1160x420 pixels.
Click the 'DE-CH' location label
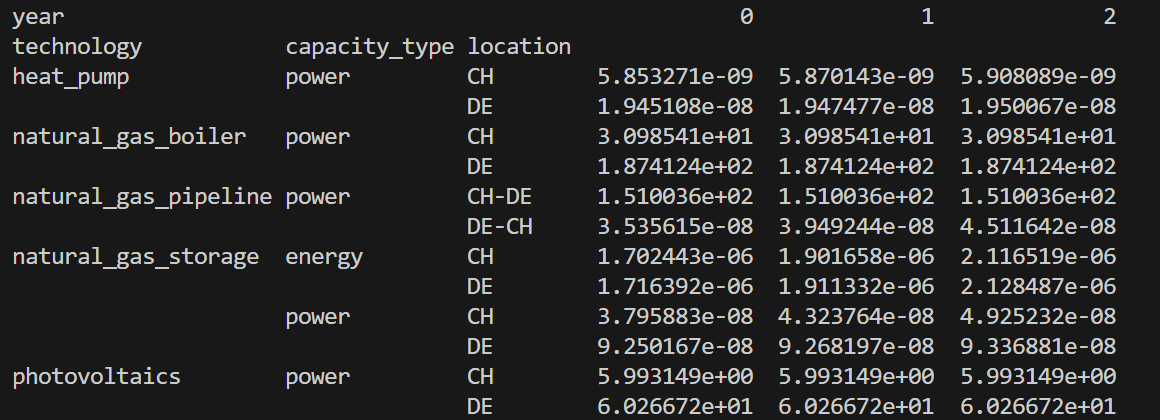coord(499,226)
